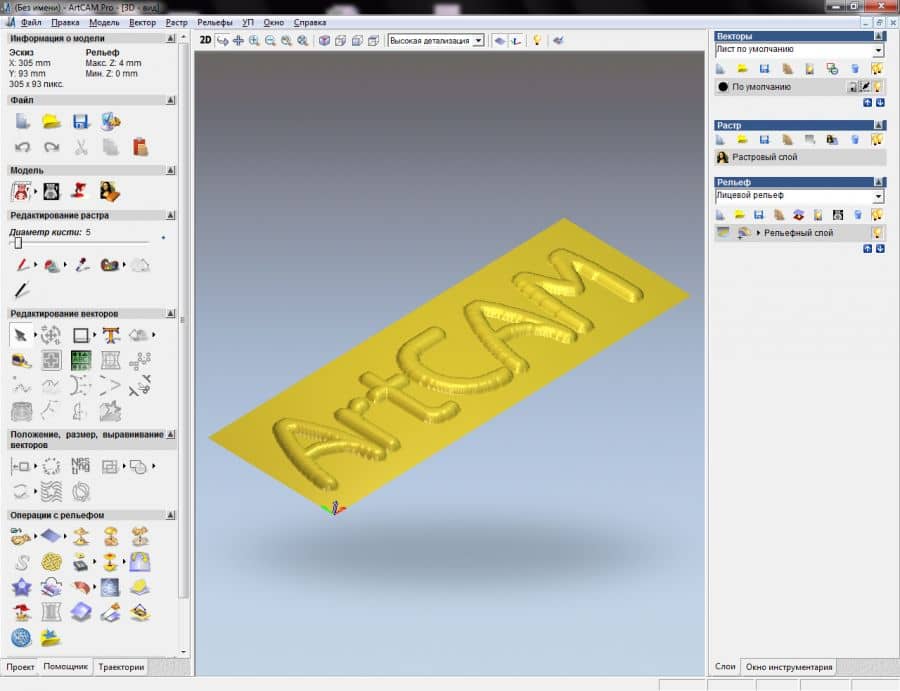Click the blue star icon in relief operations
The image size is (900, 691).
(x=21, y=587)
